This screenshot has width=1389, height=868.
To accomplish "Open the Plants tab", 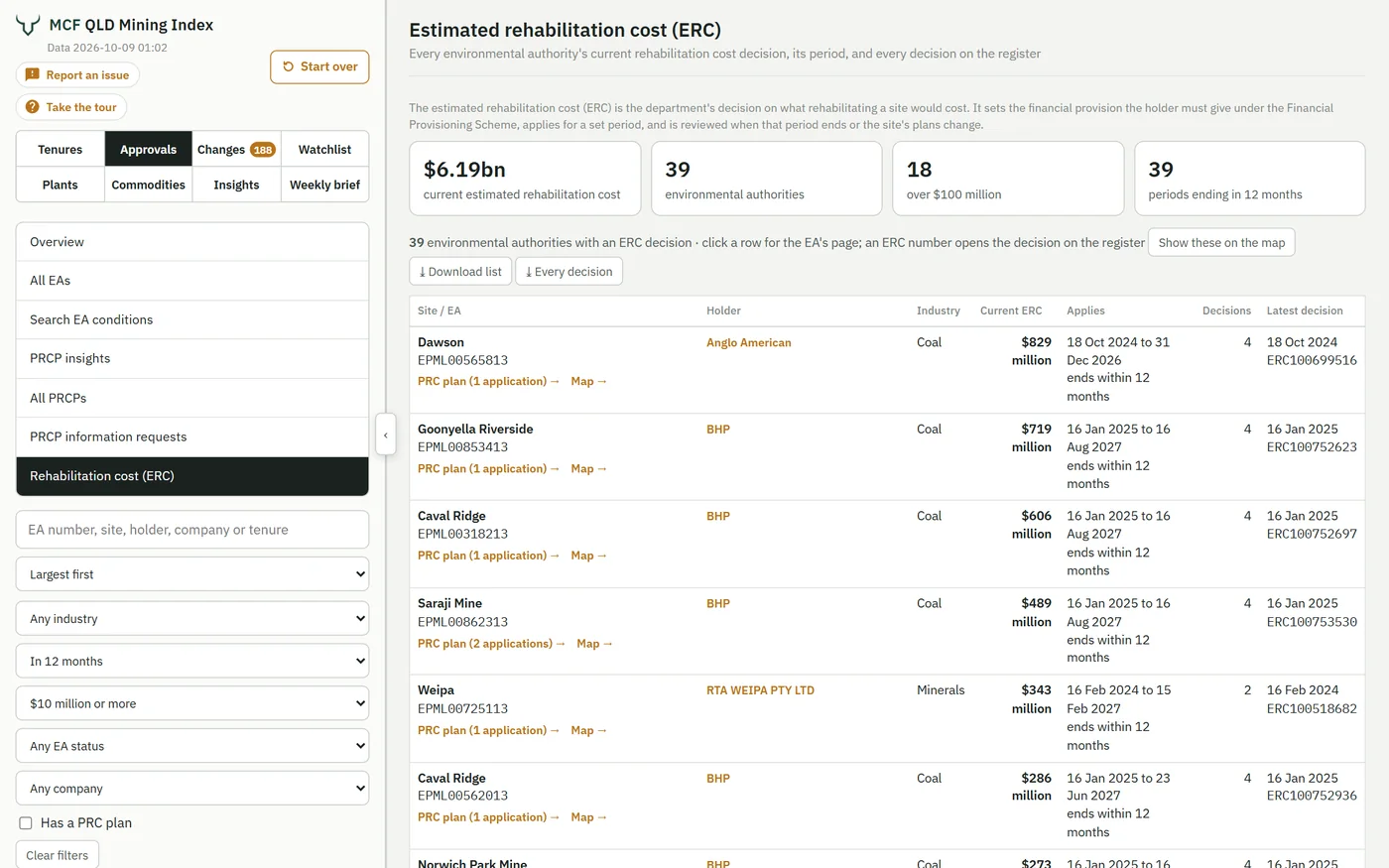I will point(61,185).
